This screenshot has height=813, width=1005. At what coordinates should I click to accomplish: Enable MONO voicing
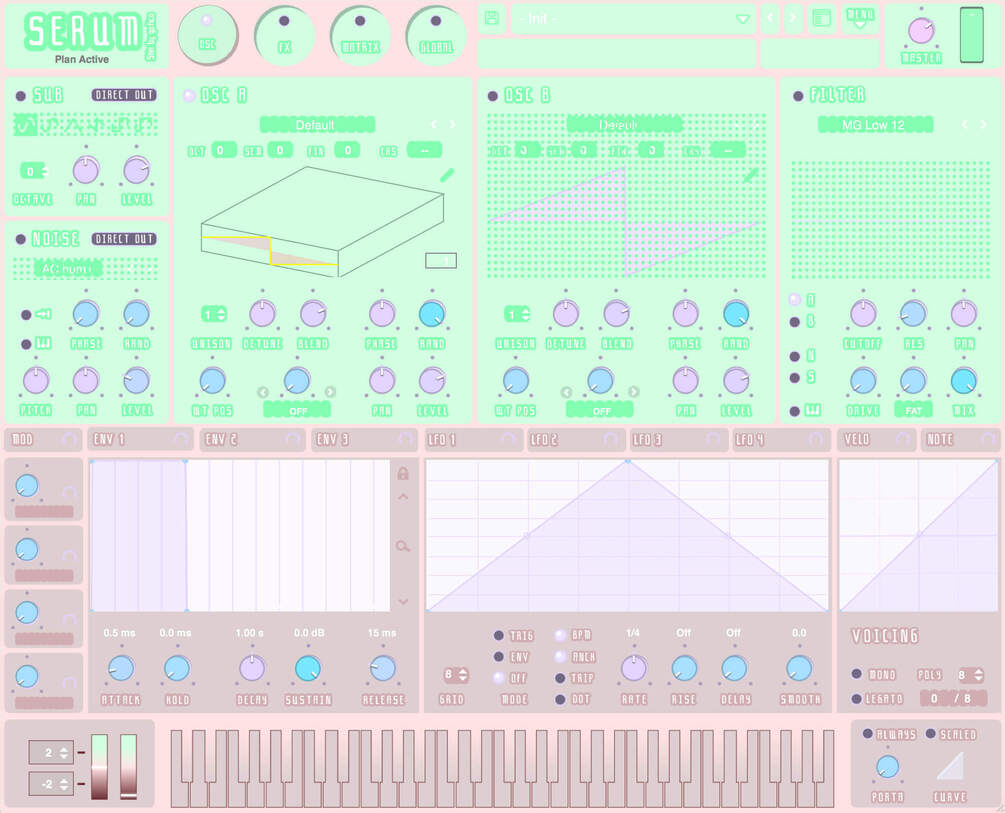point(856,674)
